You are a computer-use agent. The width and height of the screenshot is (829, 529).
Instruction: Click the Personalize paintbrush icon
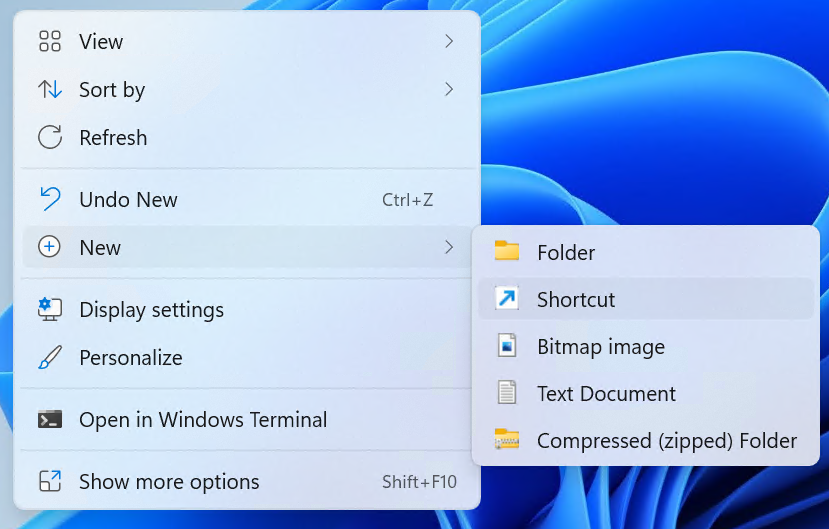pyautogui.click(x=50, y=357)
